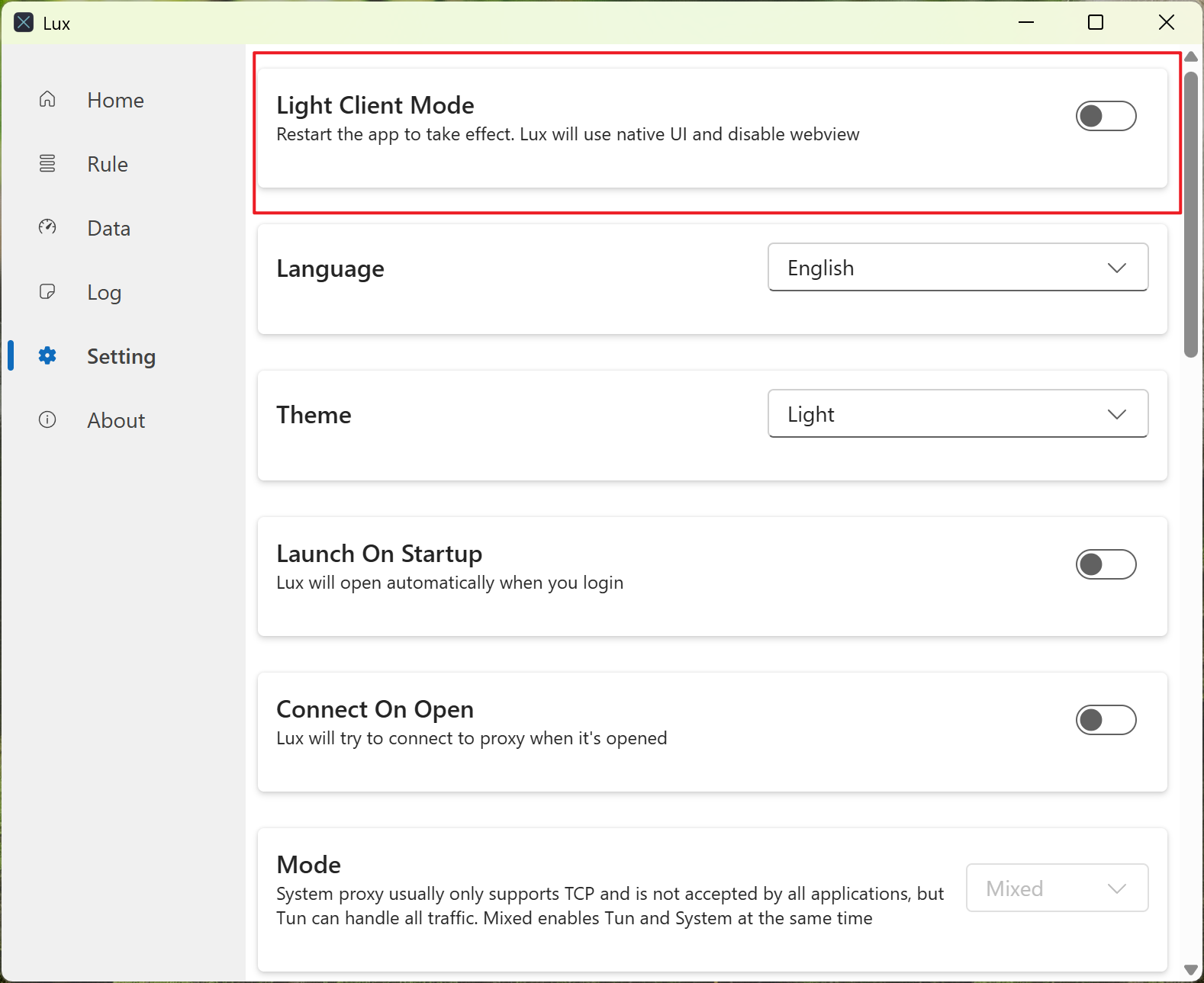
Task: Click the About info icon in sidebar
Action: [x=47, y=419]
